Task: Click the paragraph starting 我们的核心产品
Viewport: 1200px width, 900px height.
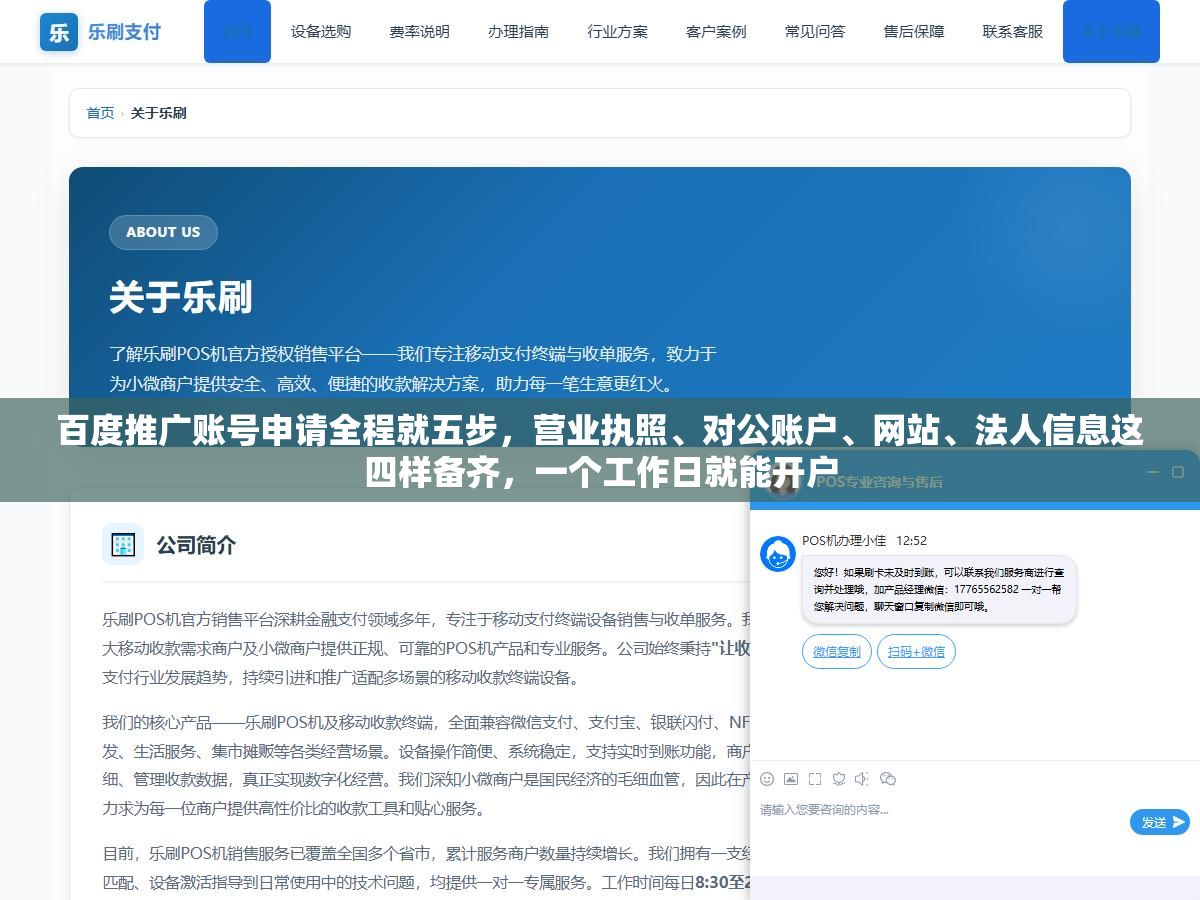Action: [x=426, y=765]
